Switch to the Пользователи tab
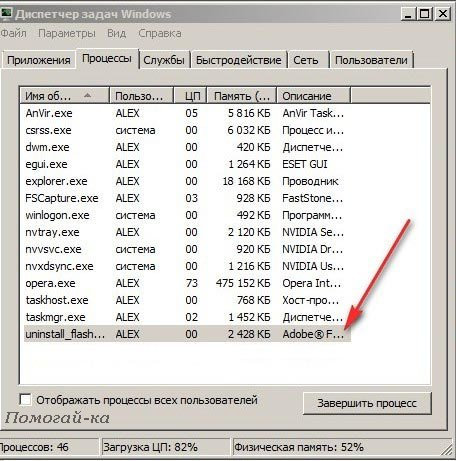The width and height of the screenshot is (456, 461). point(371,60)
